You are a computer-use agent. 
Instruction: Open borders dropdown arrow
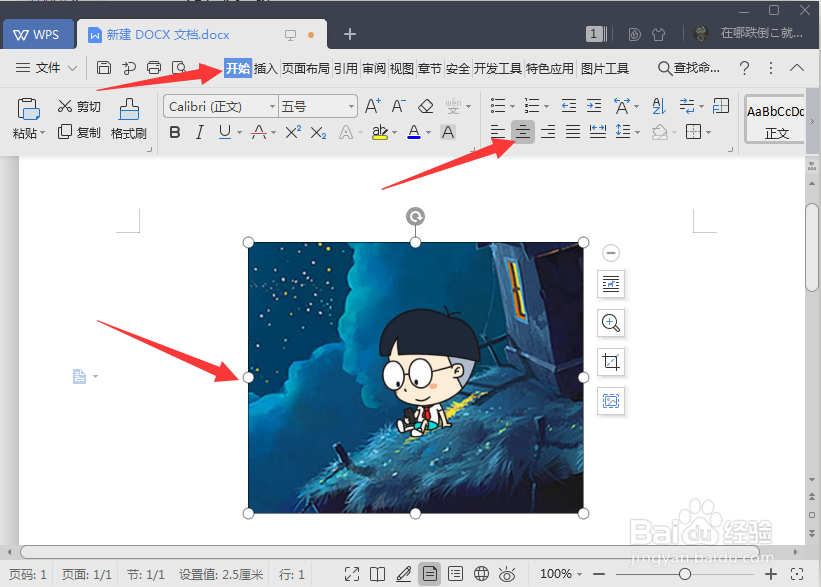tap(708, 132)
